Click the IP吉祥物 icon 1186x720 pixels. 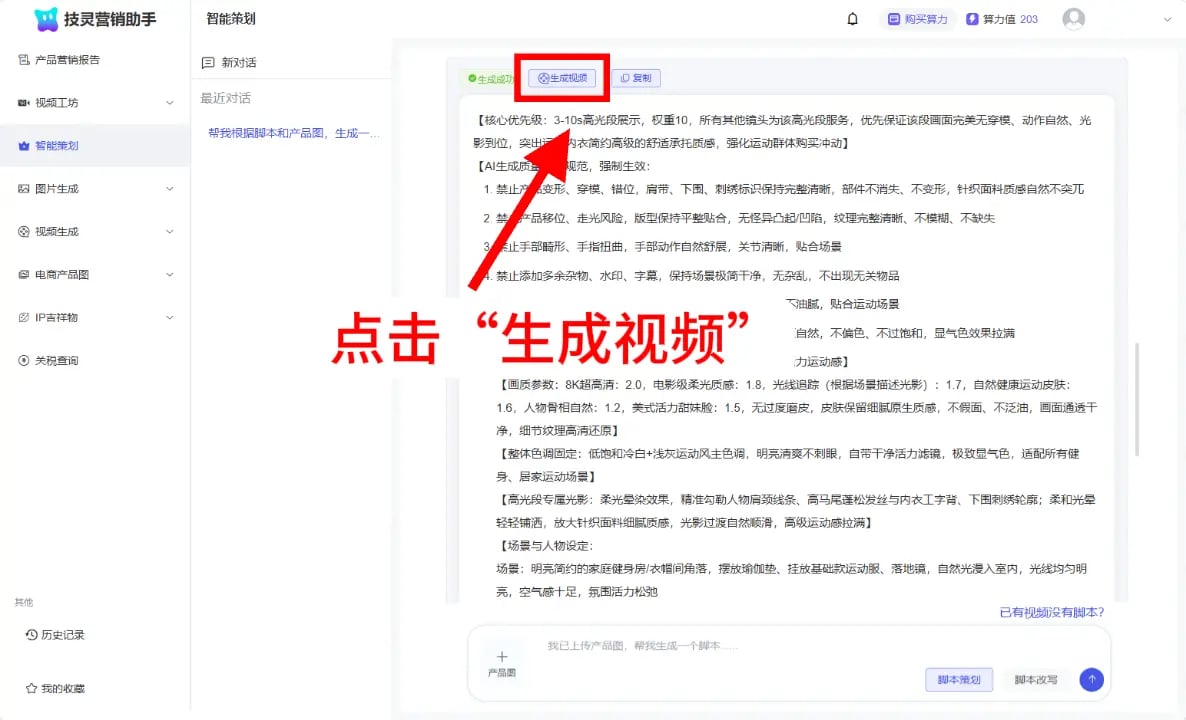(x=23, y=318)
